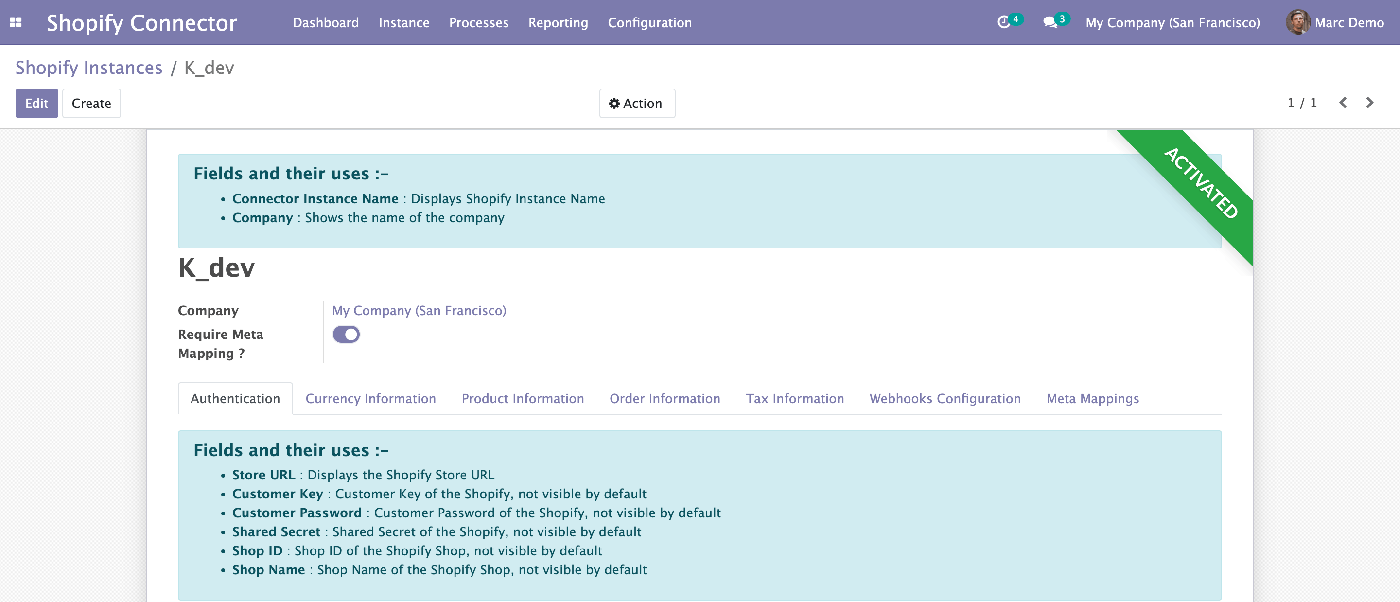Open the Marc Demo user menu
Screen dimensions: 1400x602
tap(1335, 22)
